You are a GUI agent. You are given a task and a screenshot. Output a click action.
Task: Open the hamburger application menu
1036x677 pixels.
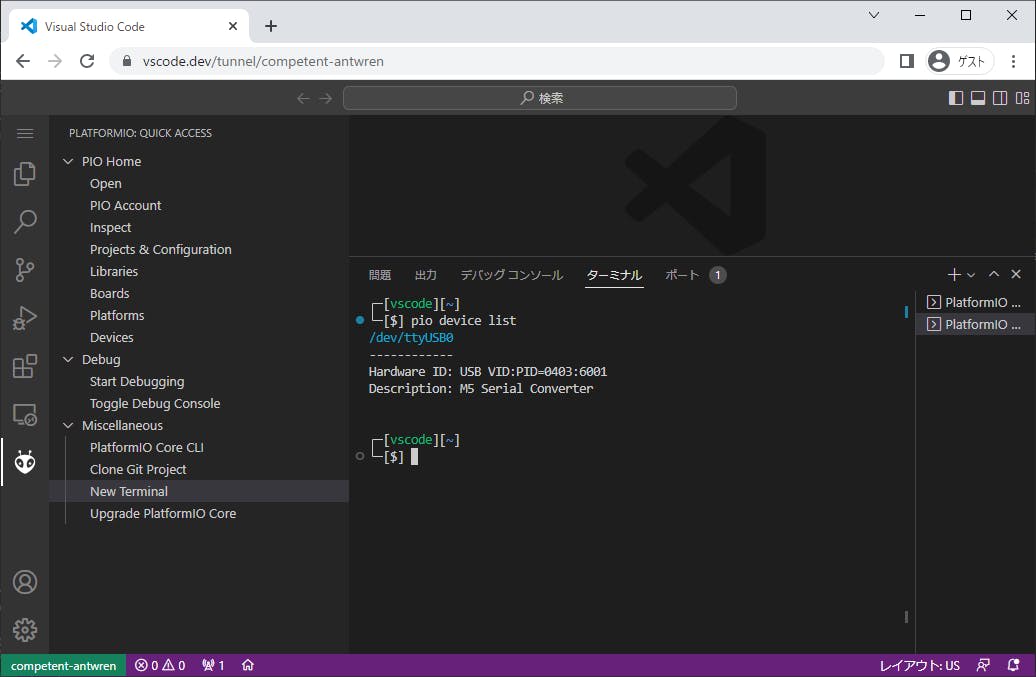point(24,133)
